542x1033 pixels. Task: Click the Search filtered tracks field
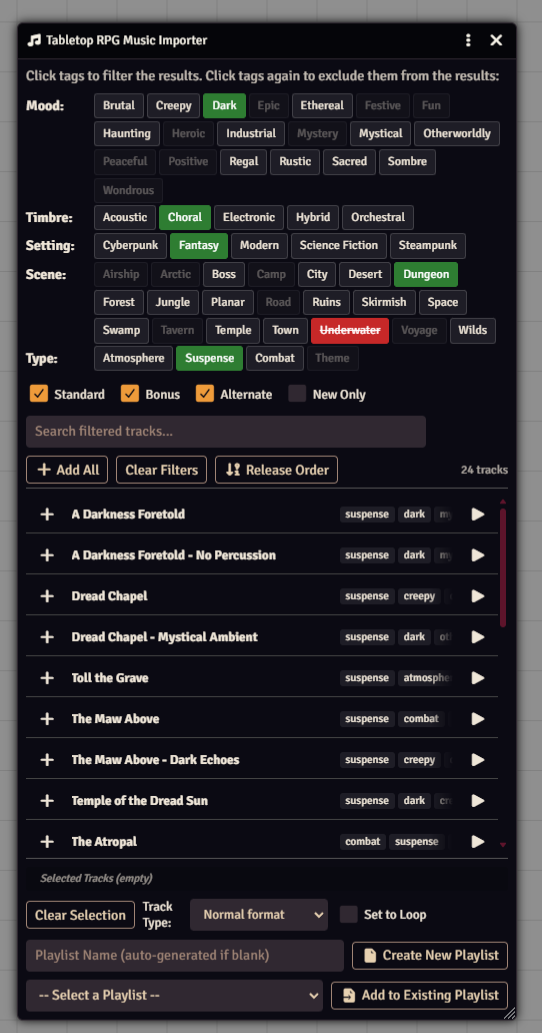click(x=226, y=432)
